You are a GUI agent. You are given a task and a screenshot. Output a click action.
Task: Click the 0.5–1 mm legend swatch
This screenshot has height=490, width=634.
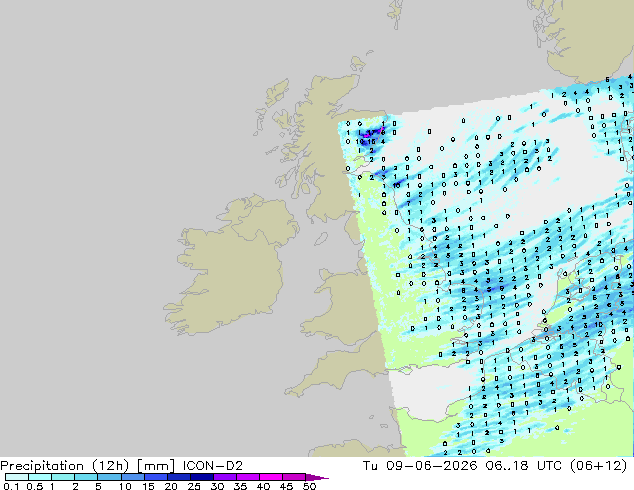[x=40, y=477]
